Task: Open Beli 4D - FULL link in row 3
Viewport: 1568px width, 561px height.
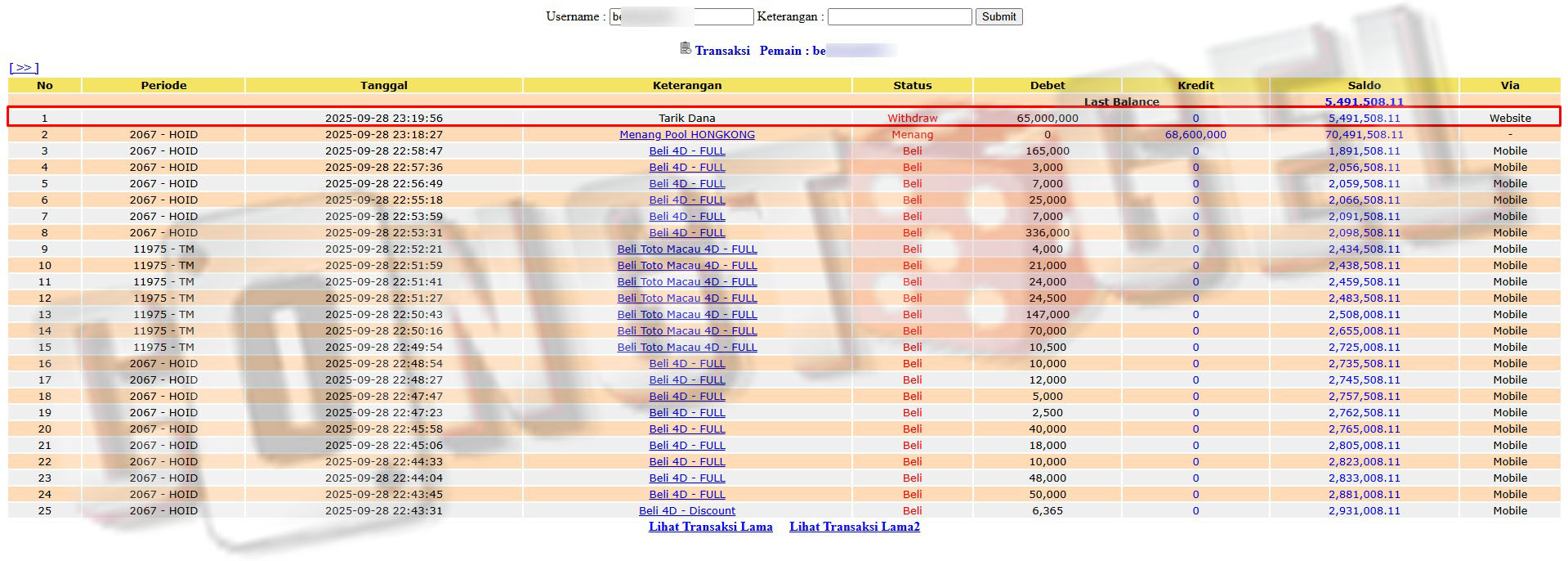Action: (687, 151)
